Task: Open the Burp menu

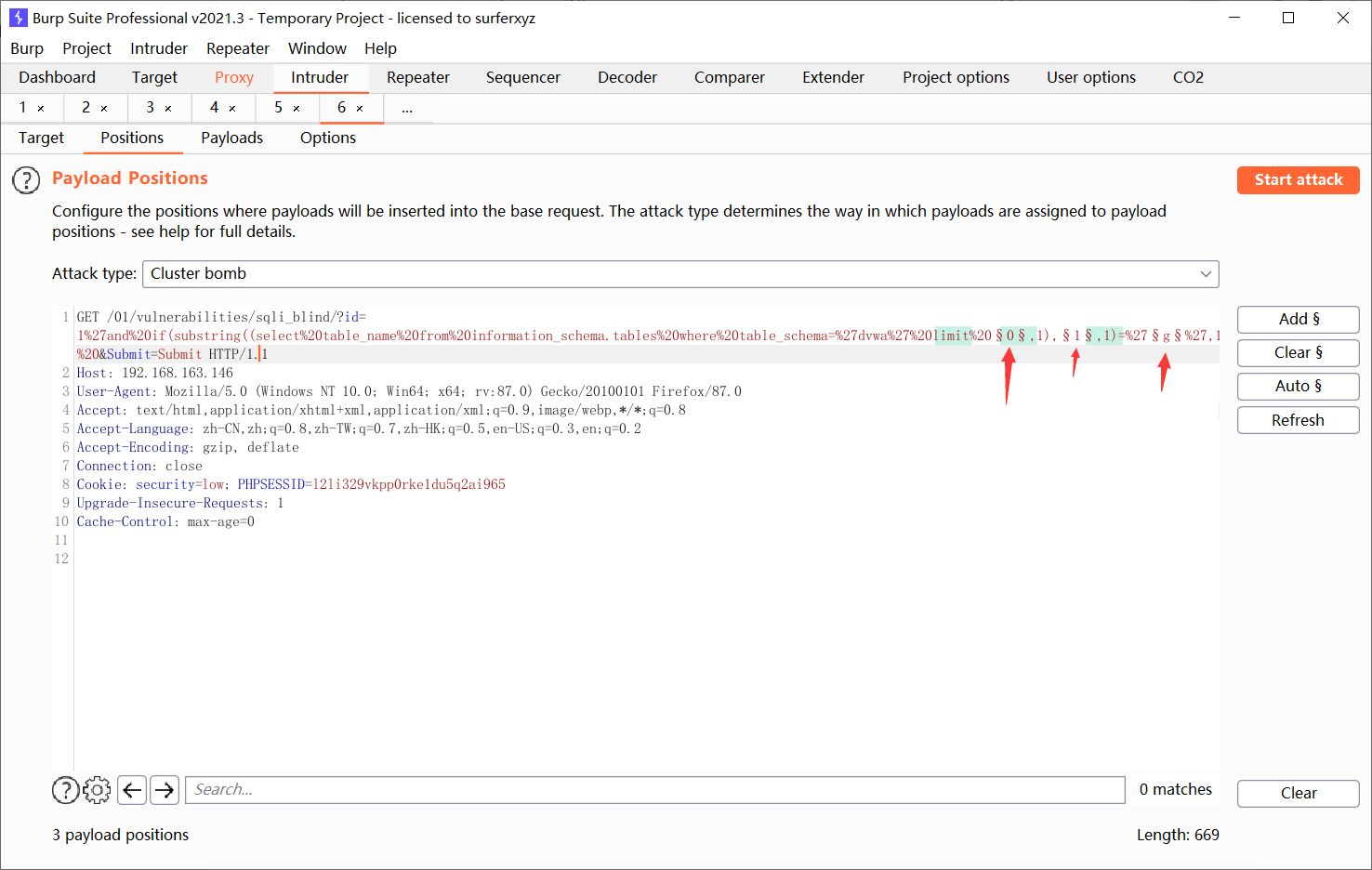Action: coord(27,48)
